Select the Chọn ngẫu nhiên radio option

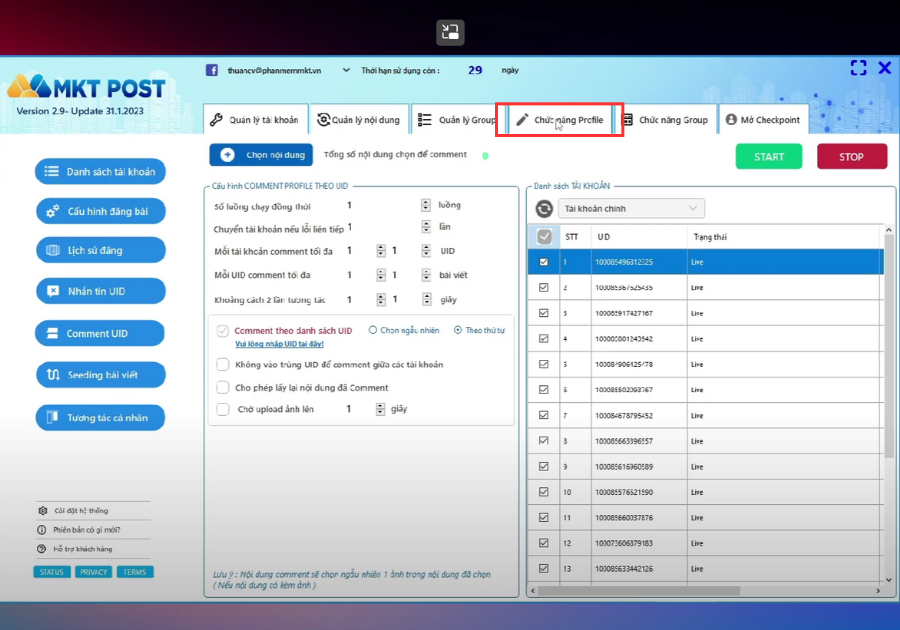pyautogui.click(x=373, y=330)
